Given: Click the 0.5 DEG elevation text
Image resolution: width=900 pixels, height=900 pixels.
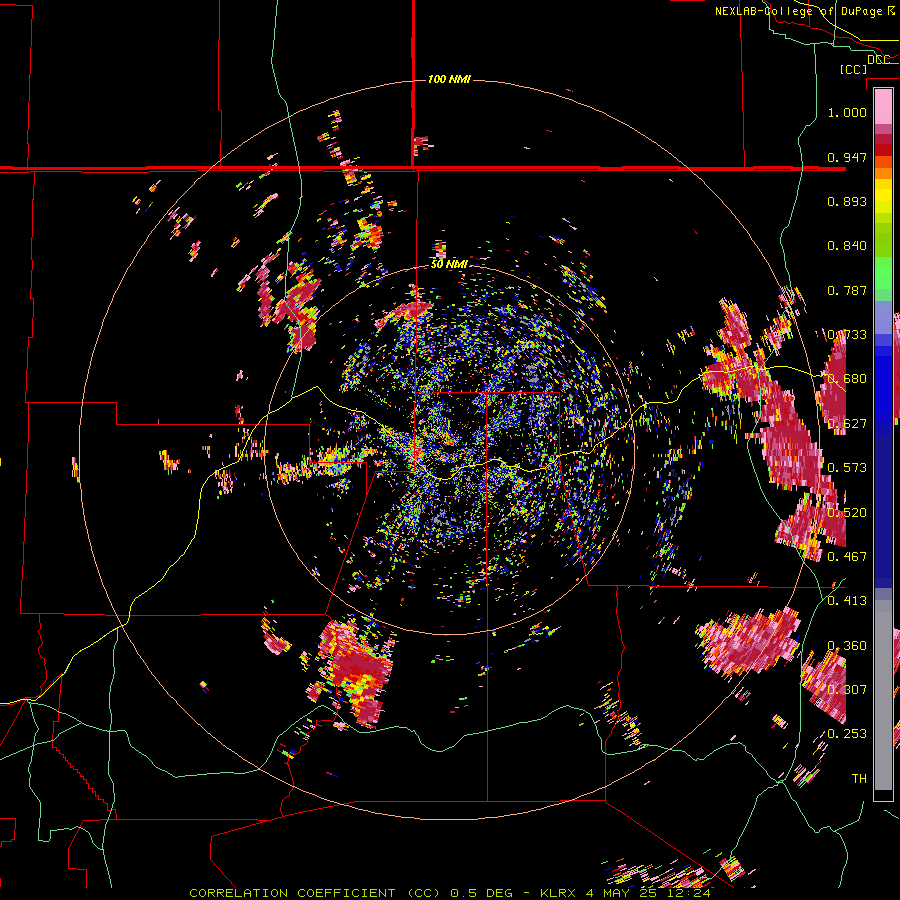Looking at the screenshot, I should 484,893.
